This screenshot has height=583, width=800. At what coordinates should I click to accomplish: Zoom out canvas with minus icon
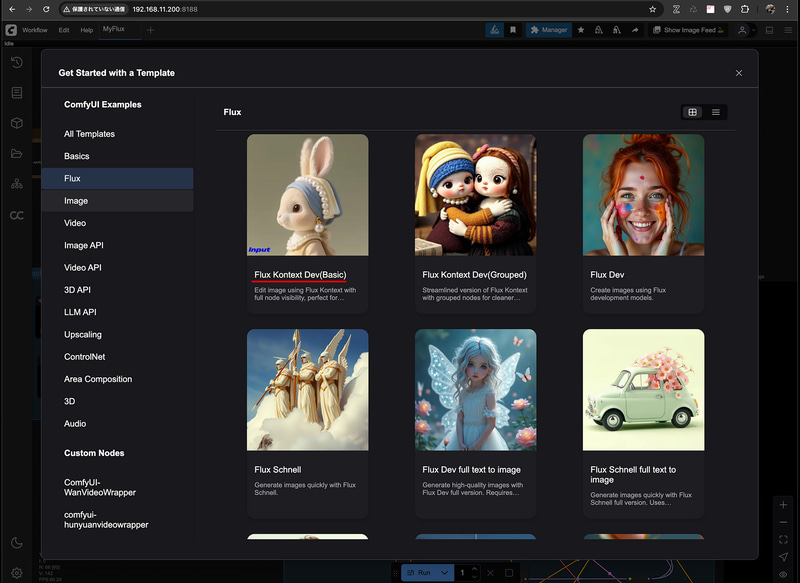tap(783, 522)
